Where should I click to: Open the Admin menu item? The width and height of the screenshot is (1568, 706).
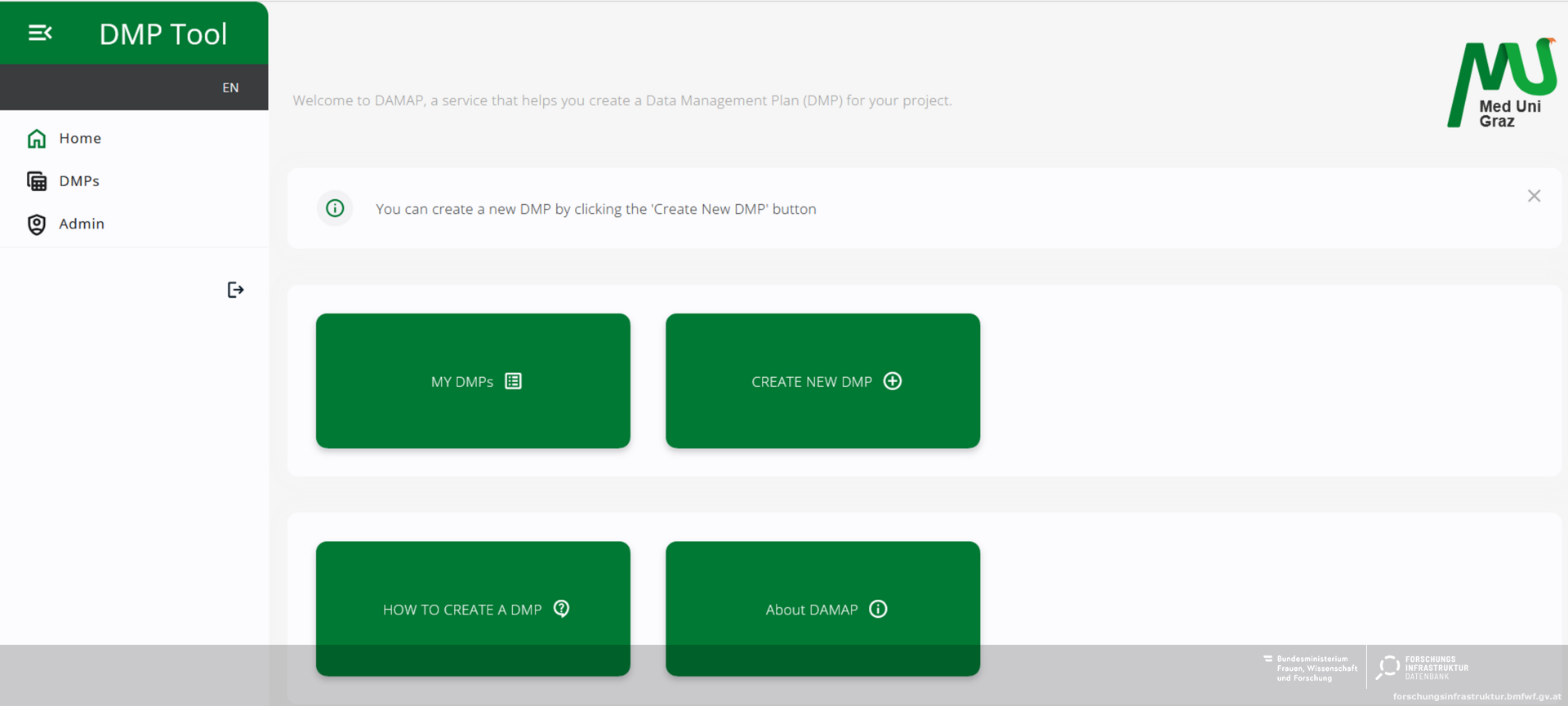tap(82, 224)
